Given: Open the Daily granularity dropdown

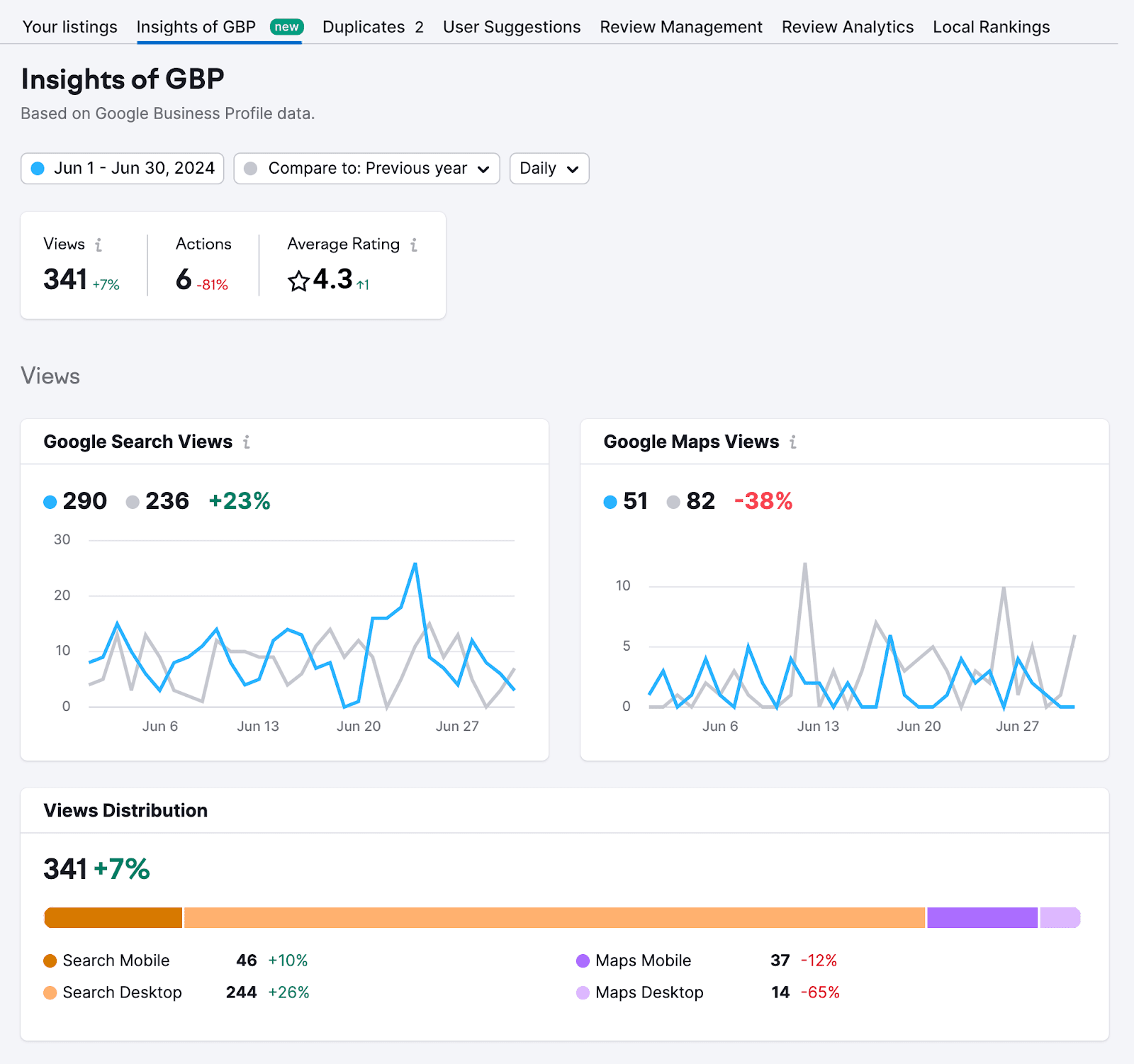Looking at the screenshot, I should [549, 169].
